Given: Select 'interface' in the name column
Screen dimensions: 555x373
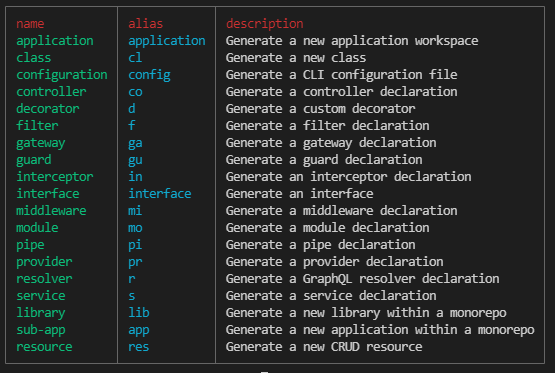Looking at the screenshot, I should (x=47, y=194).
